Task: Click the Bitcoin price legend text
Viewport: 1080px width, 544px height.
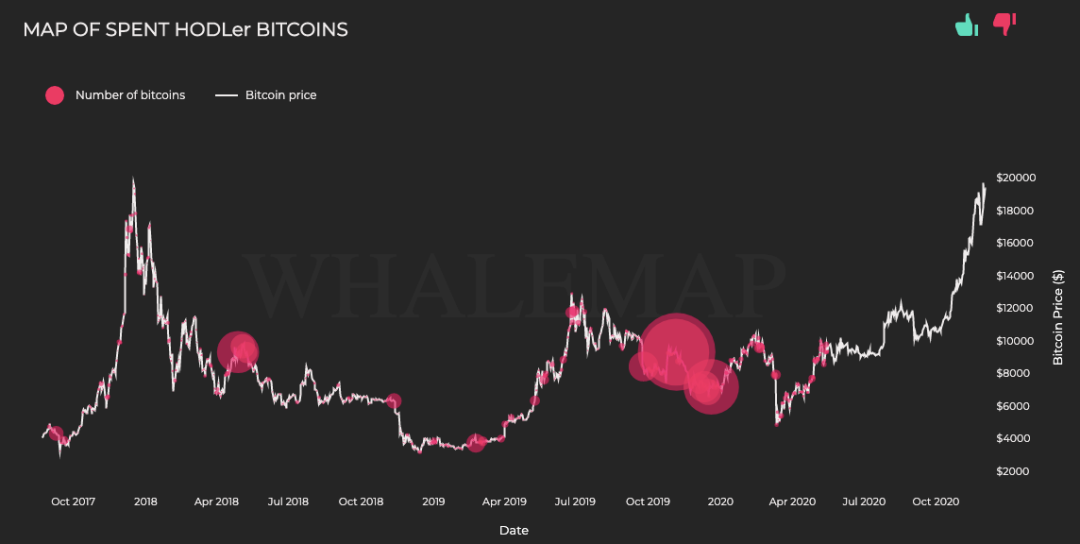Action: pyautogui.click(x=281, y=95)
